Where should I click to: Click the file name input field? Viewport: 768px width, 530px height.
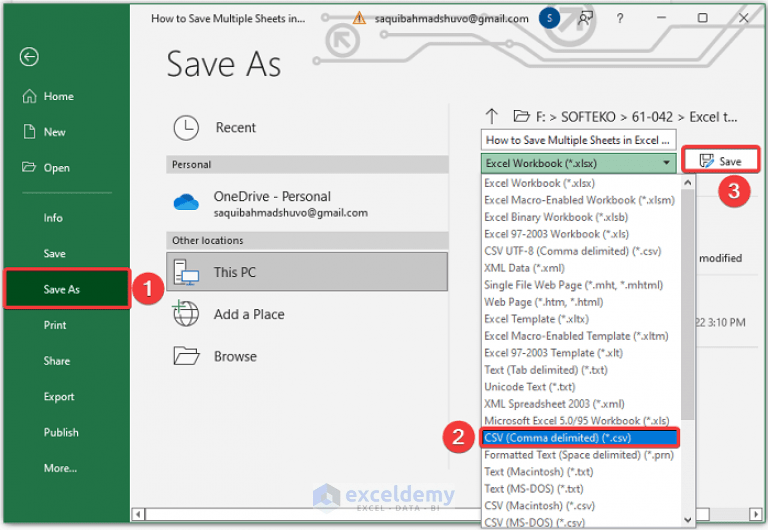(x=578, y=140)
